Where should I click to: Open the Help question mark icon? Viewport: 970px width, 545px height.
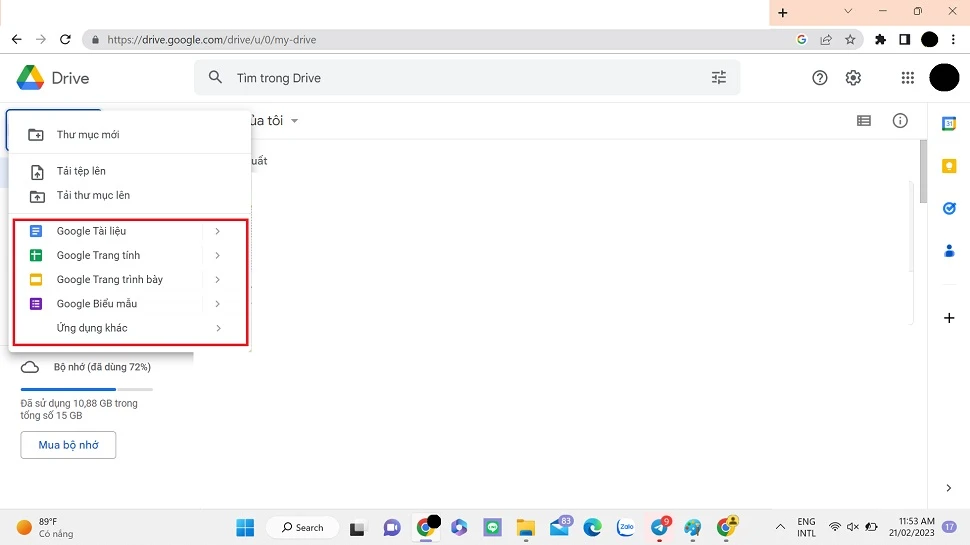tap(820, 78)
